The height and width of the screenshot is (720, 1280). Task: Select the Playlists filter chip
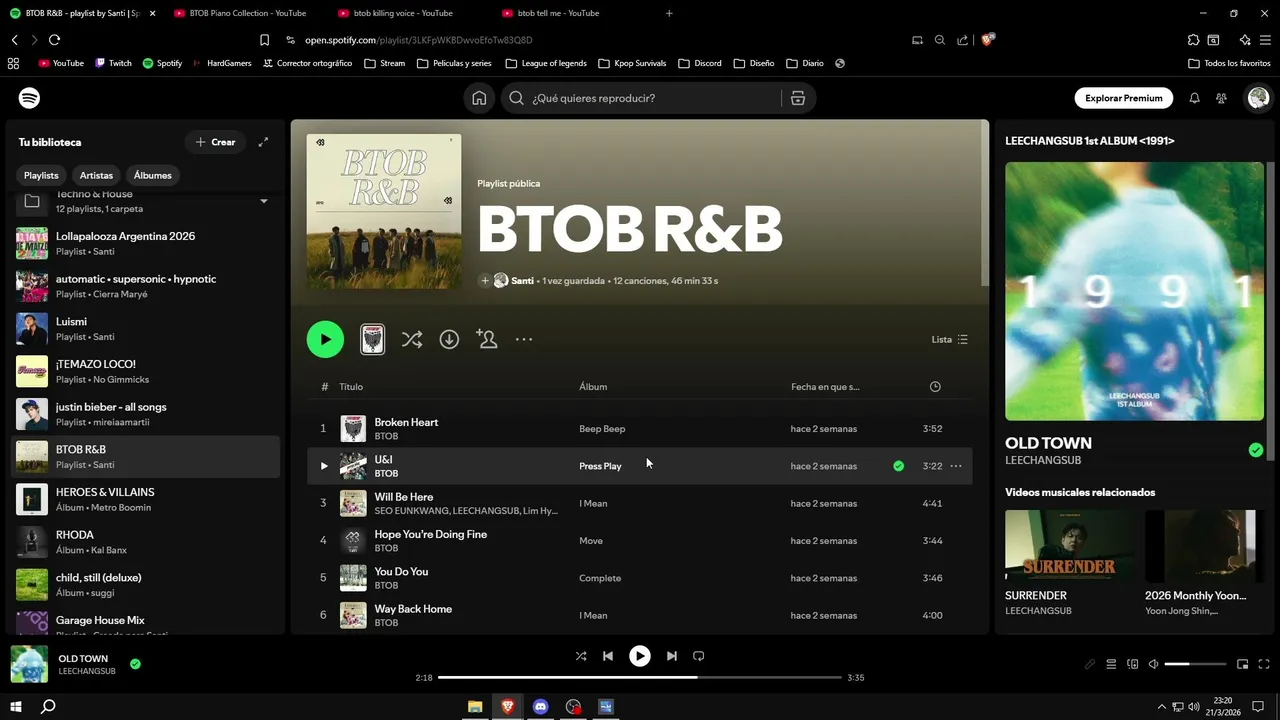click(x=41, y=175)
